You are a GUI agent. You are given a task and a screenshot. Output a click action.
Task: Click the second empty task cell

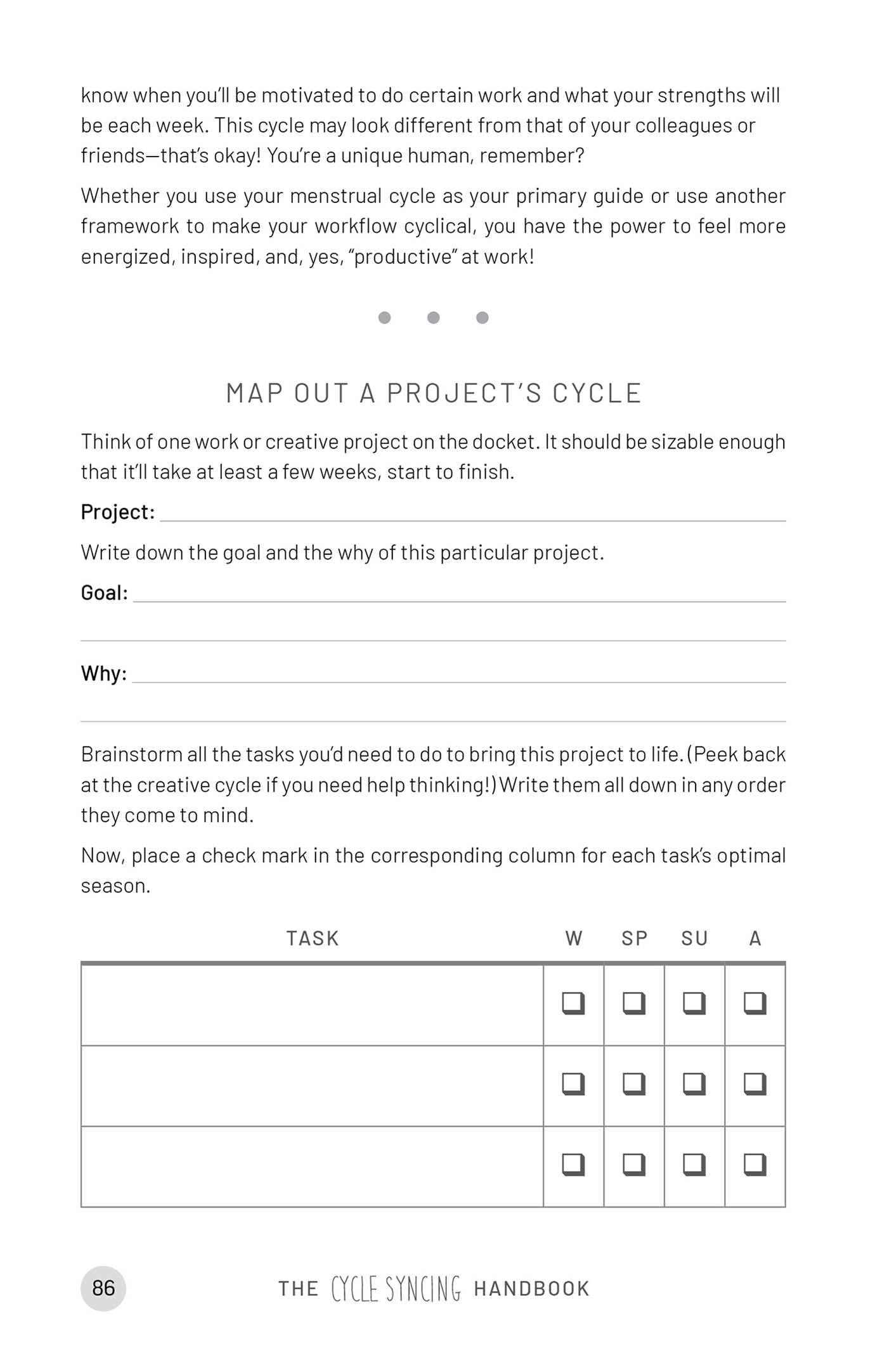(x=312, y=1085)
